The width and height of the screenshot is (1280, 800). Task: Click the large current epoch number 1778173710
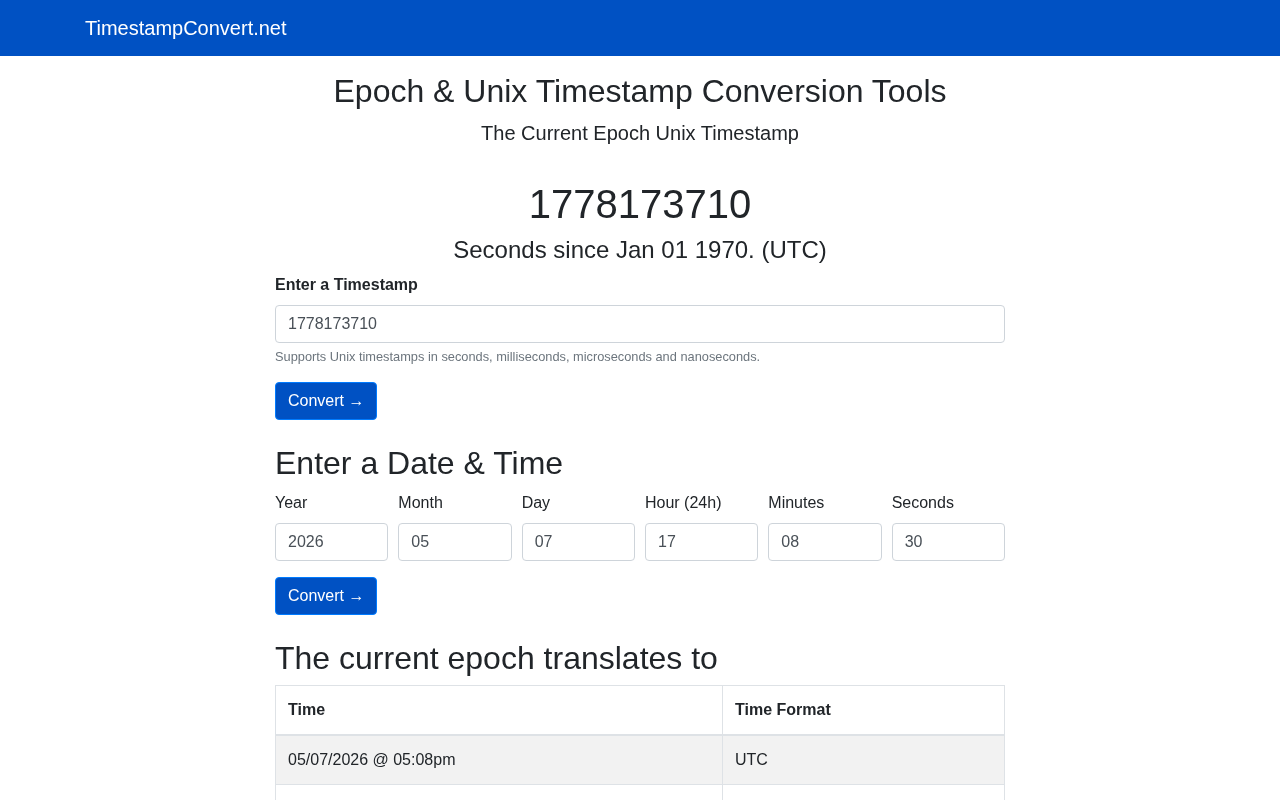click(x=640, y=204)
